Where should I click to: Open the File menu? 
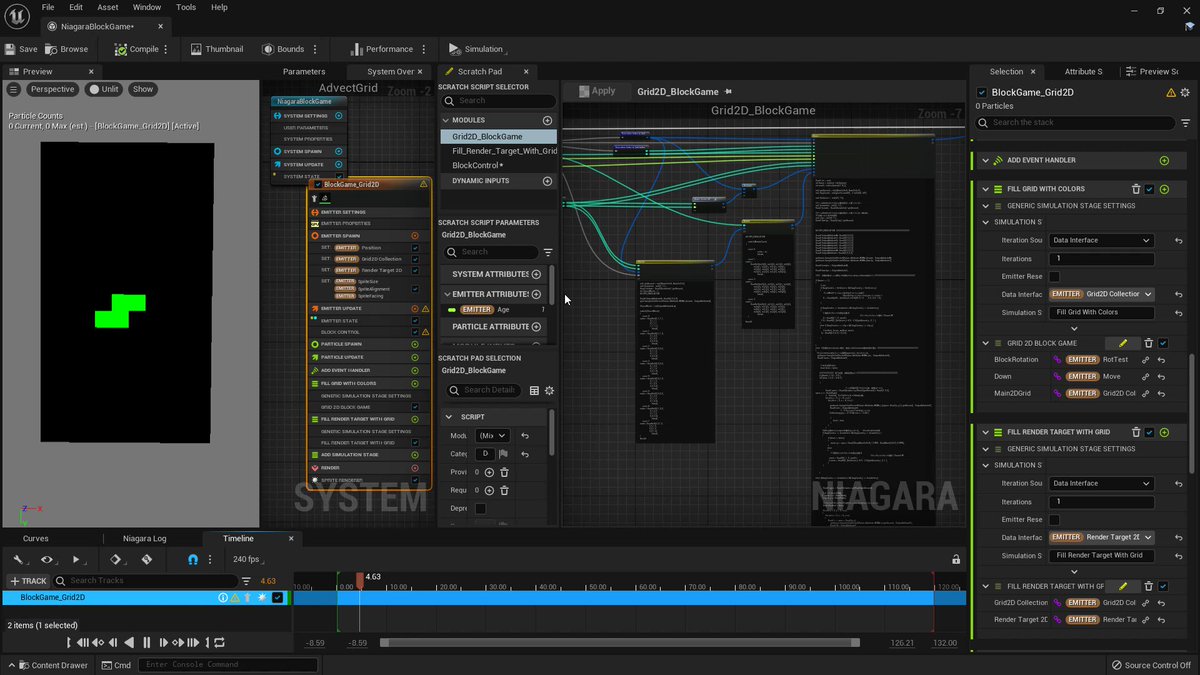tap(48, 7)
